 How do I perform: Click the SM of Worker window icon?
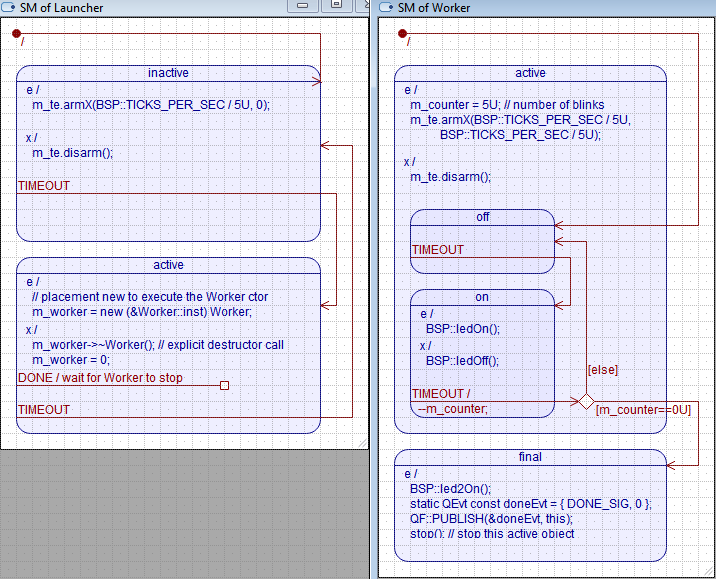pos(387,8)
